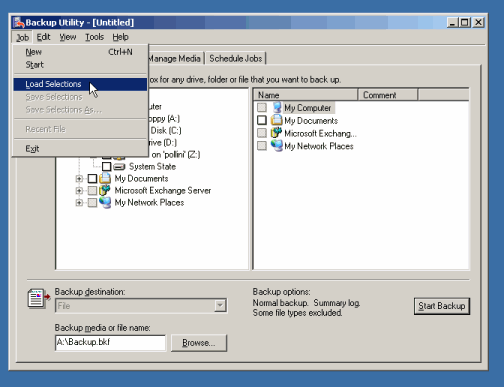Check the System State checkbox in tree

[107, 166]
